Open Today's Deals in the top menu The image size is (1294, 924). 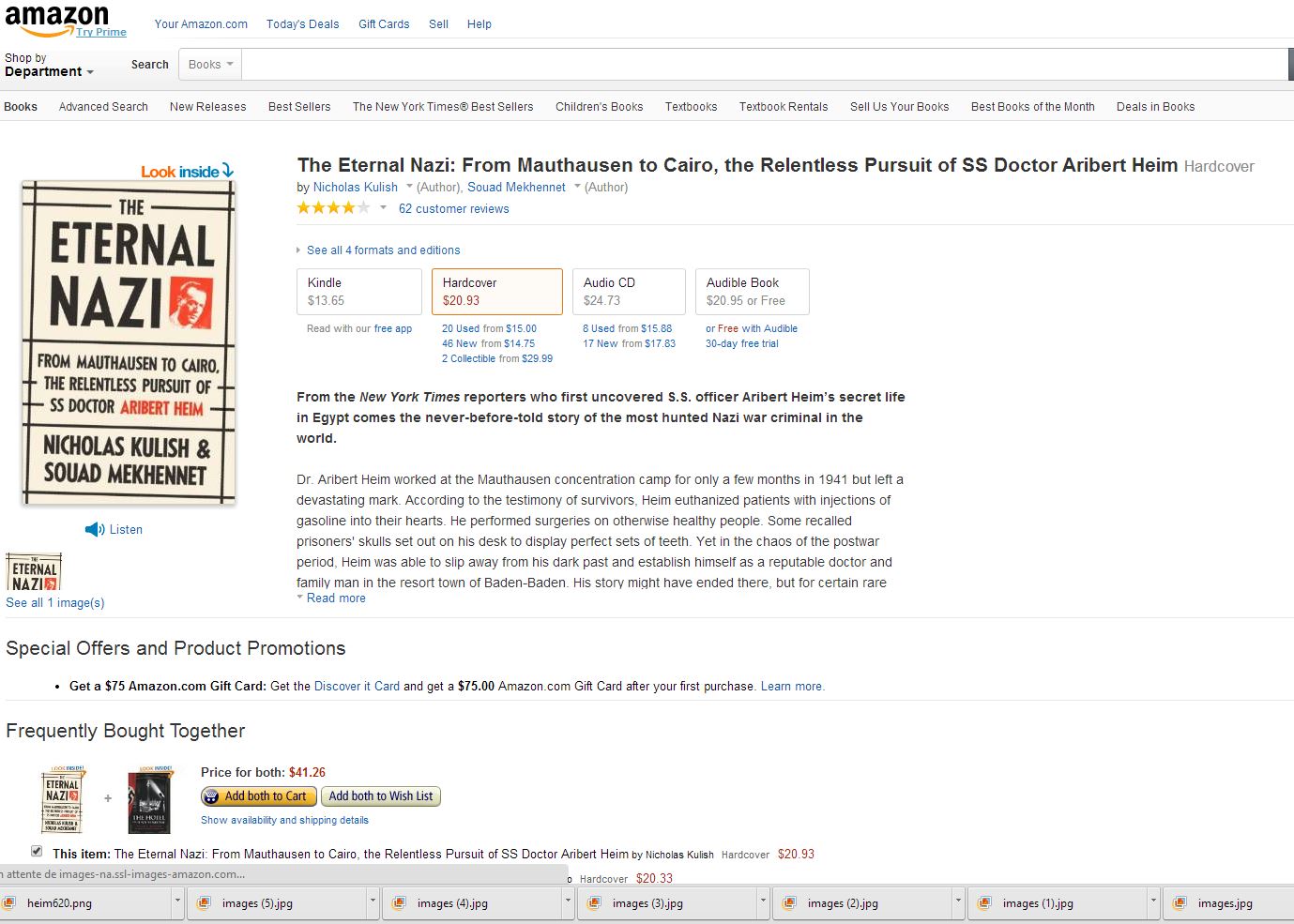pos(302,24)
